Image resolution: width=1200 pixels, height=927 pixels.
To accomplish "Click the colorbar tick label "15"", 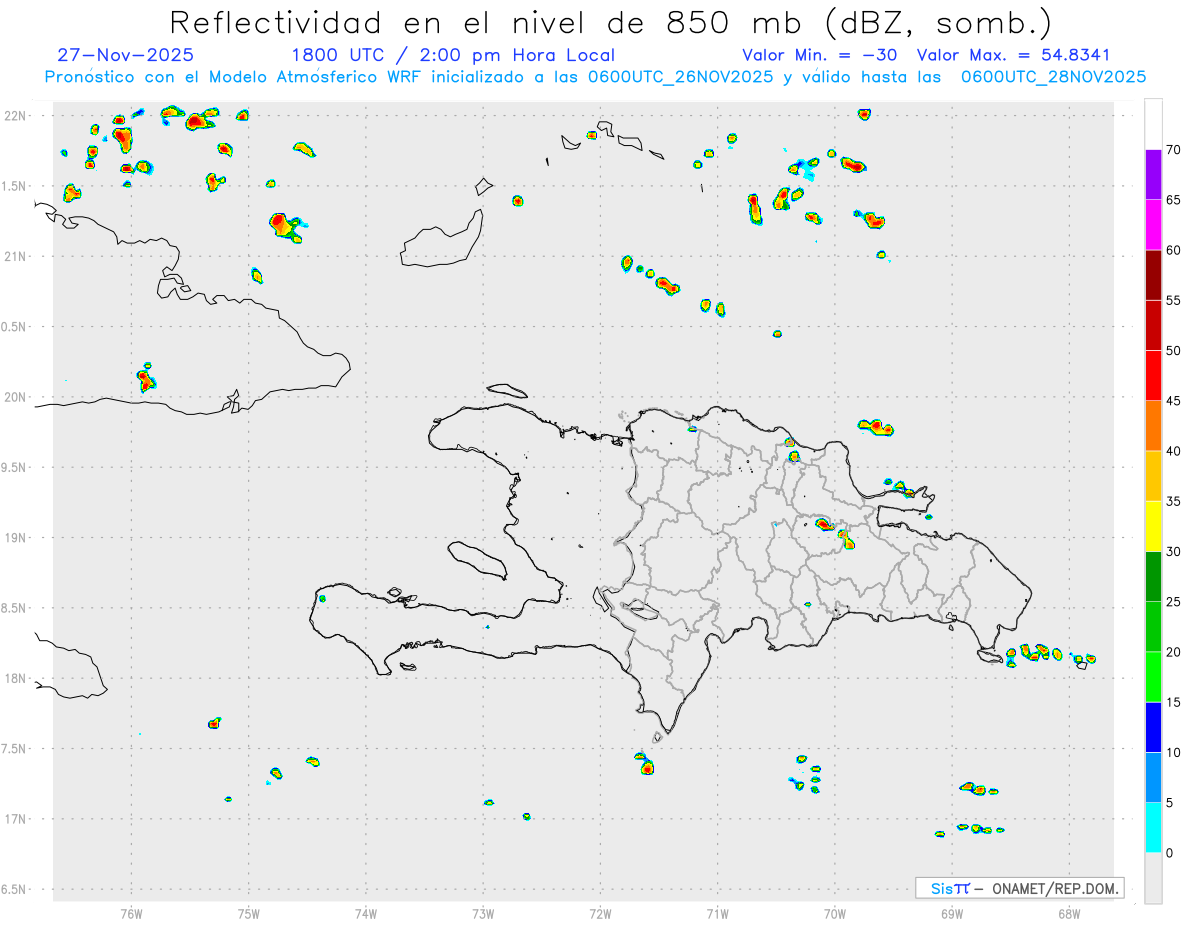I will pyautogui.click(x=1173, y=702).
